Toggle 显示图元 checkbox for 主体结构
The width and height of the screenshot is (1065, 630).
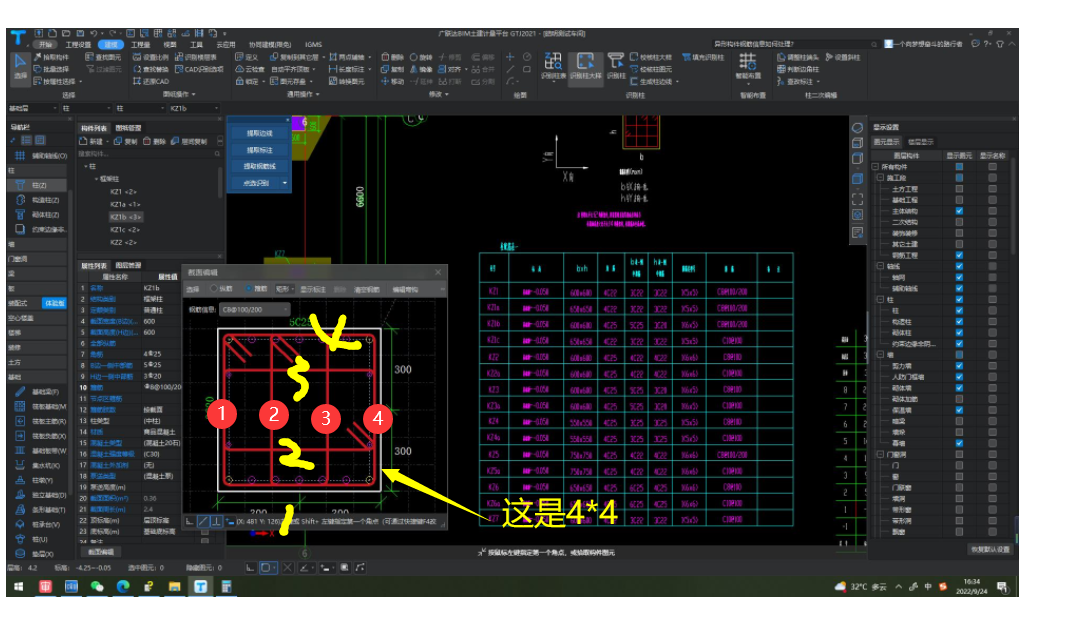pyautogui.click(x=959, y=211)
